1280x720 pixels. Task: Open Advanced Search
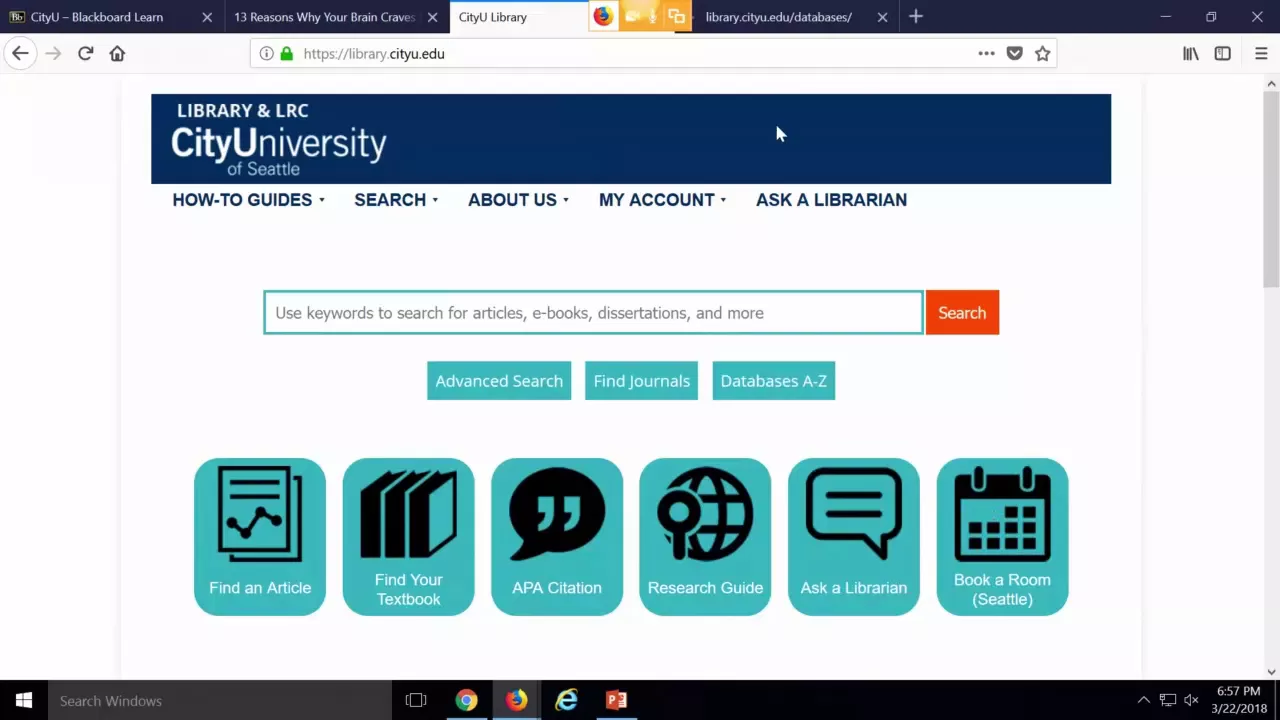point(499,381)
